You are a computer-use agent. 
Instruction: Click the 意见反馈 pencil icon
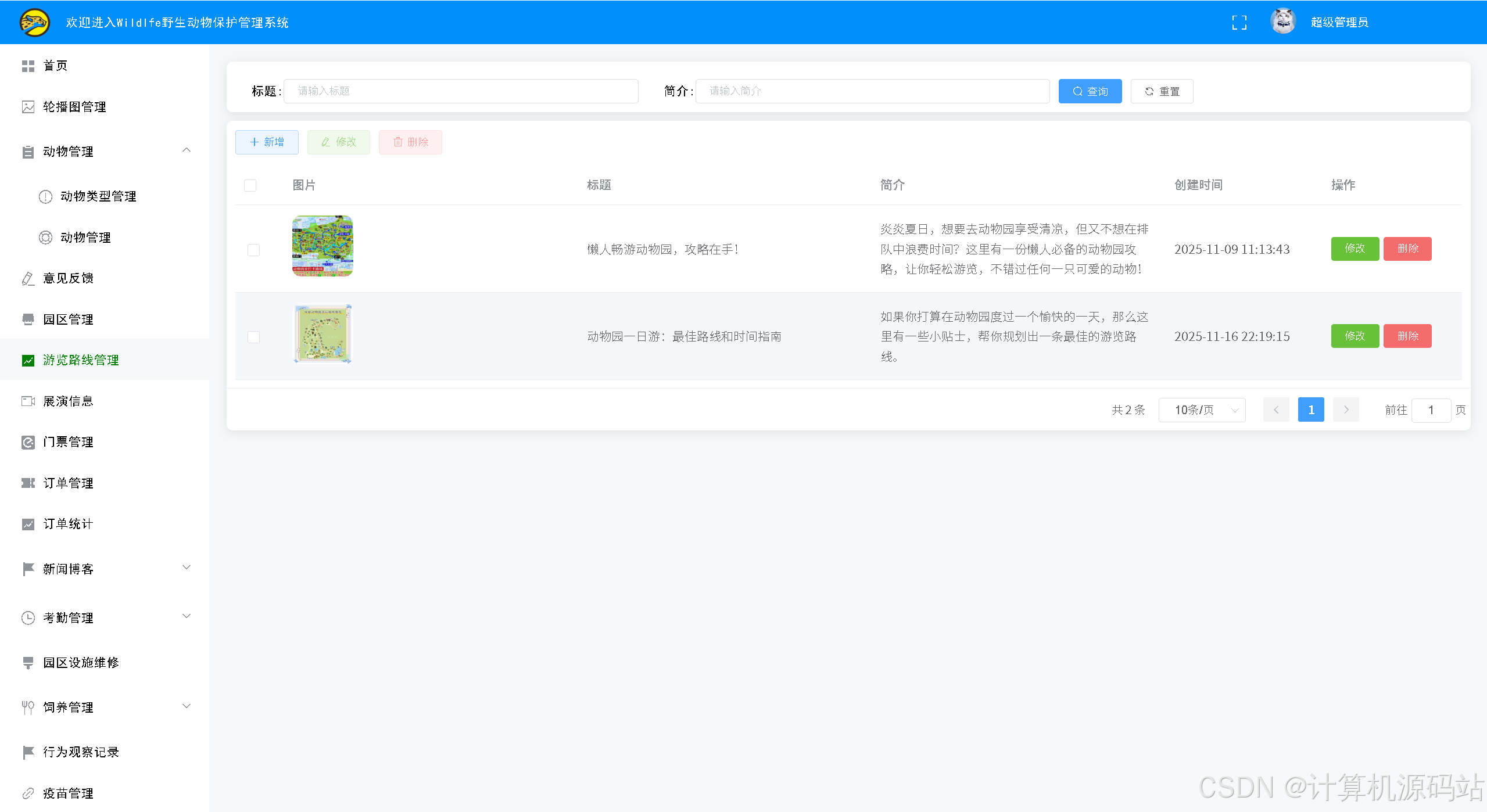(x=28, y=279)
